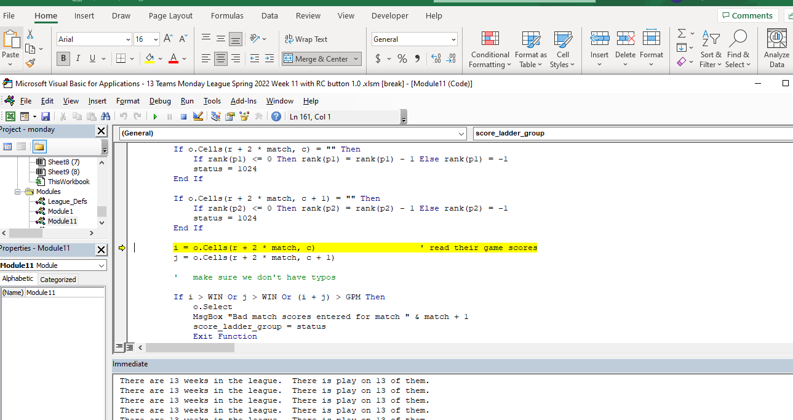793x420 pixels.
Task: Collapse the Modules folder in project tree
Action: coord(18,191)
